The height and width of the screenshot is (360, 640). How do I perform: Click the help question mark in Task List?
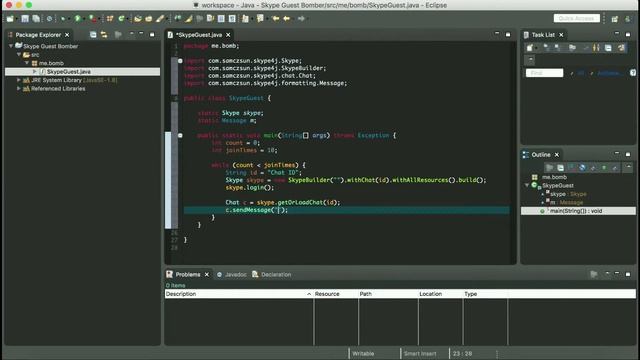point(633,73)
